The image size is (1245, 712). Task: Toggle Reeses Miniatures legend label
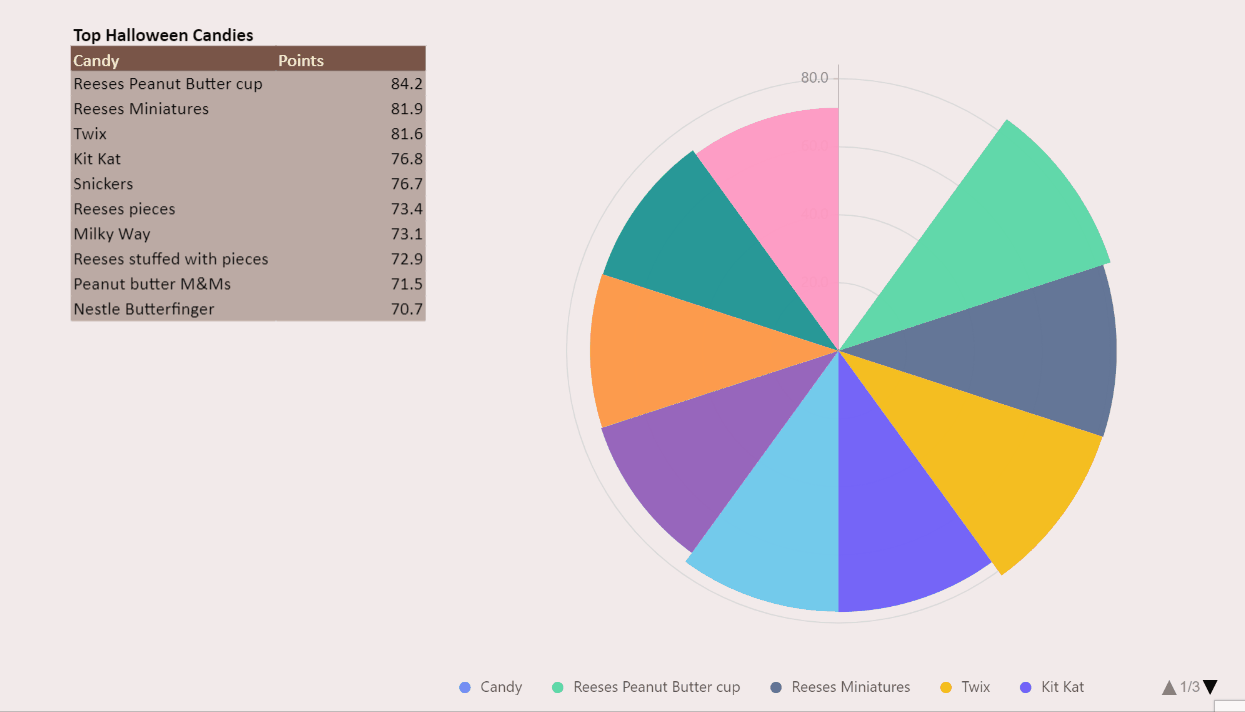851,687
